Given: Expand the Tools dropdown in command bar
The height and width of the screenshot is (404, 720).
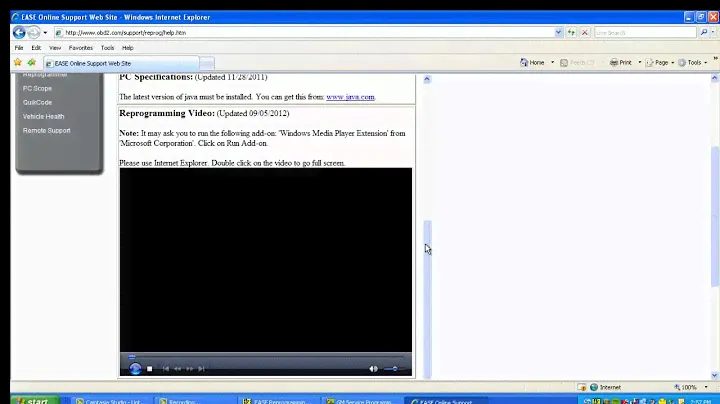Looking at the screenshot, I should [693, 62].
